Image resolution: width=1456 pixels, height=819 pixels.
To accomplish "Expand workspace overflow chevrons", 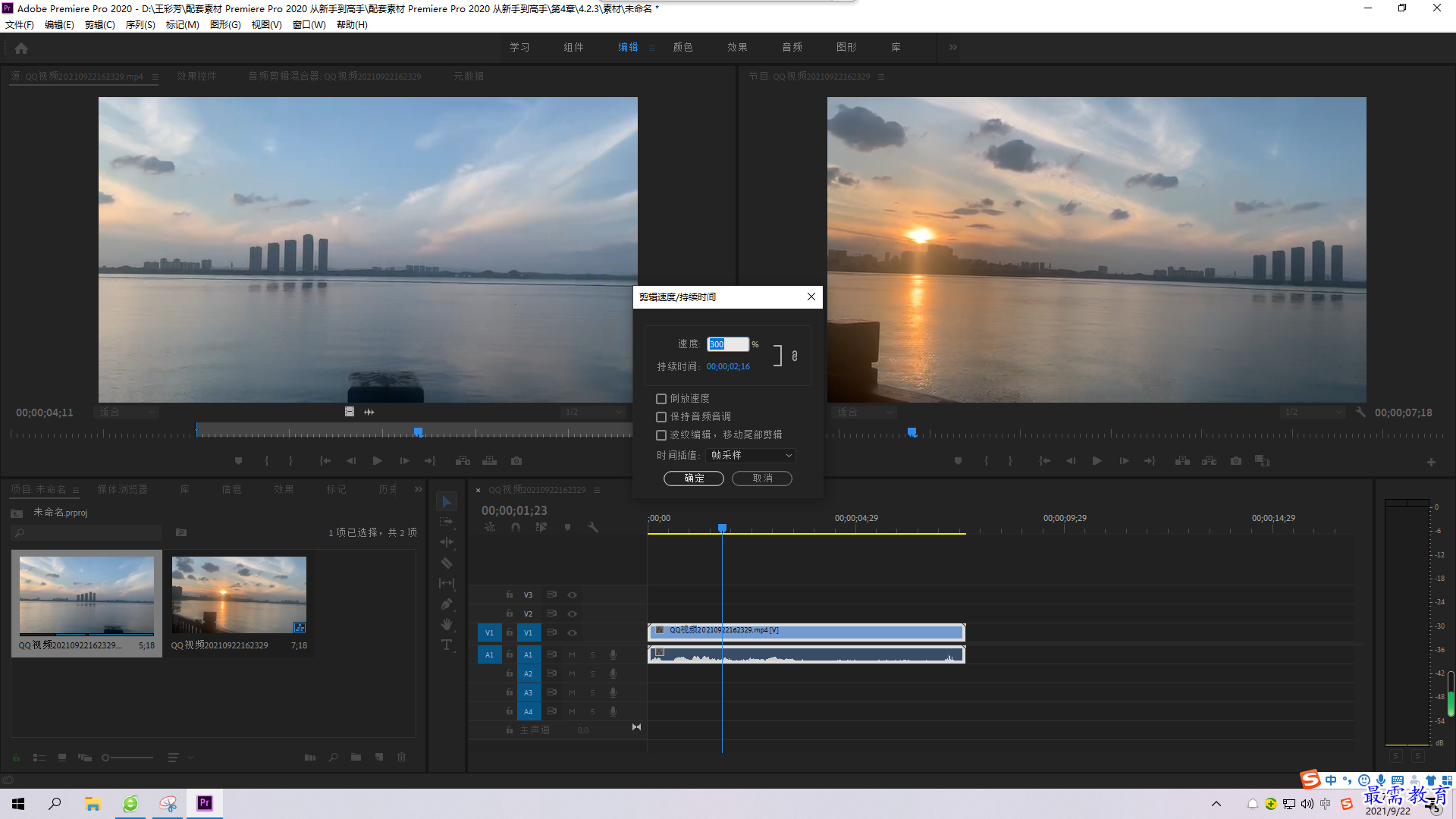I will tap(953, 47).
